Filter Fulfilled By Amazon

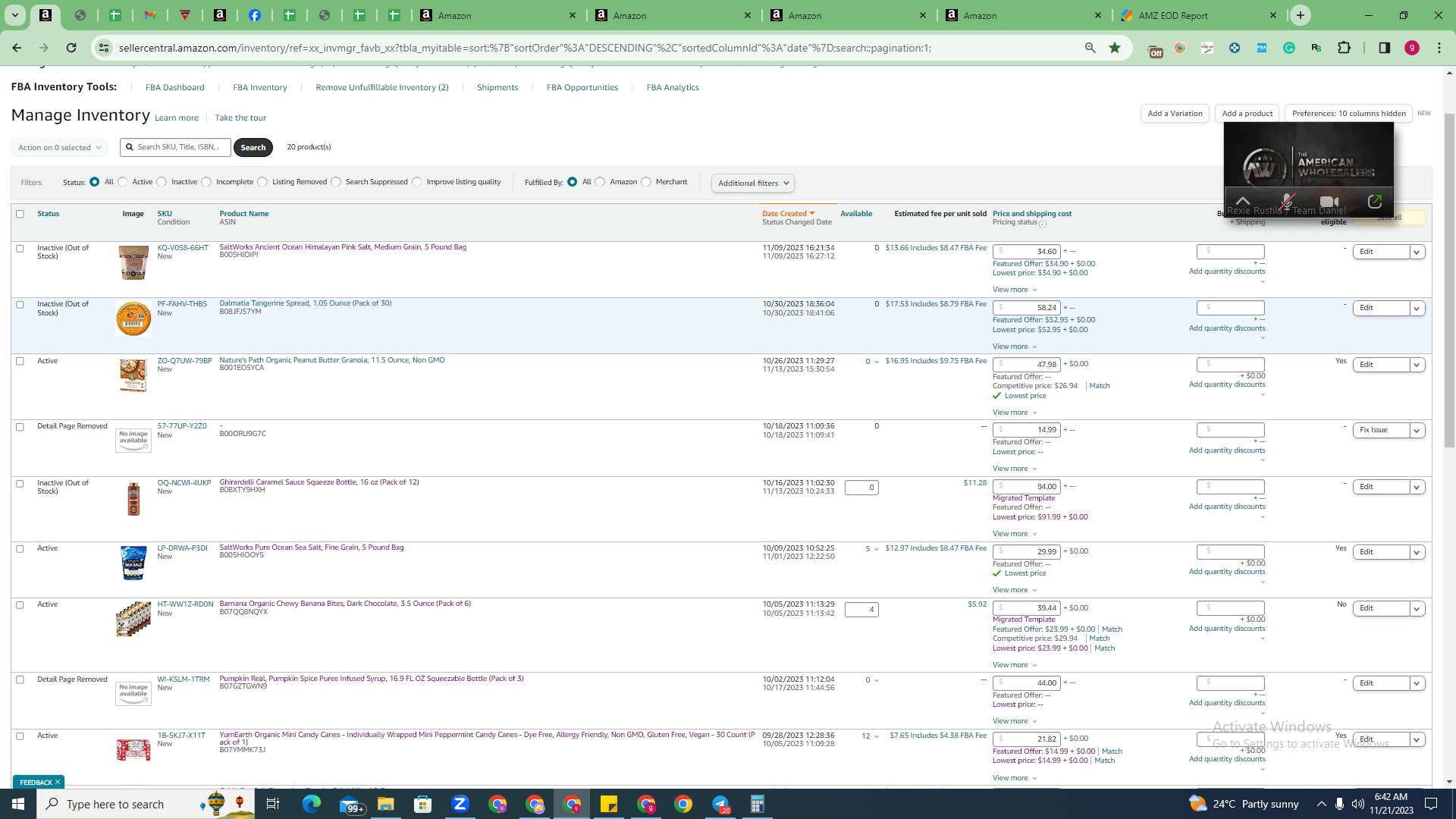coord(600,182)
